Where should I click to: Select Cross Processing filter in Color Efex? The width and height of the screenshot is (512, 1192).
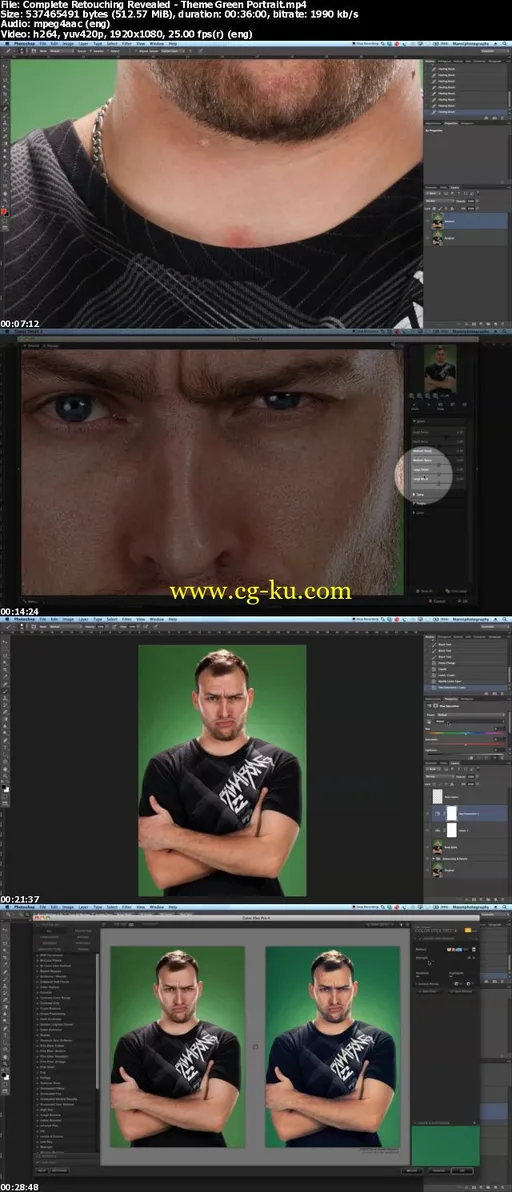[x=52, y=1013]
